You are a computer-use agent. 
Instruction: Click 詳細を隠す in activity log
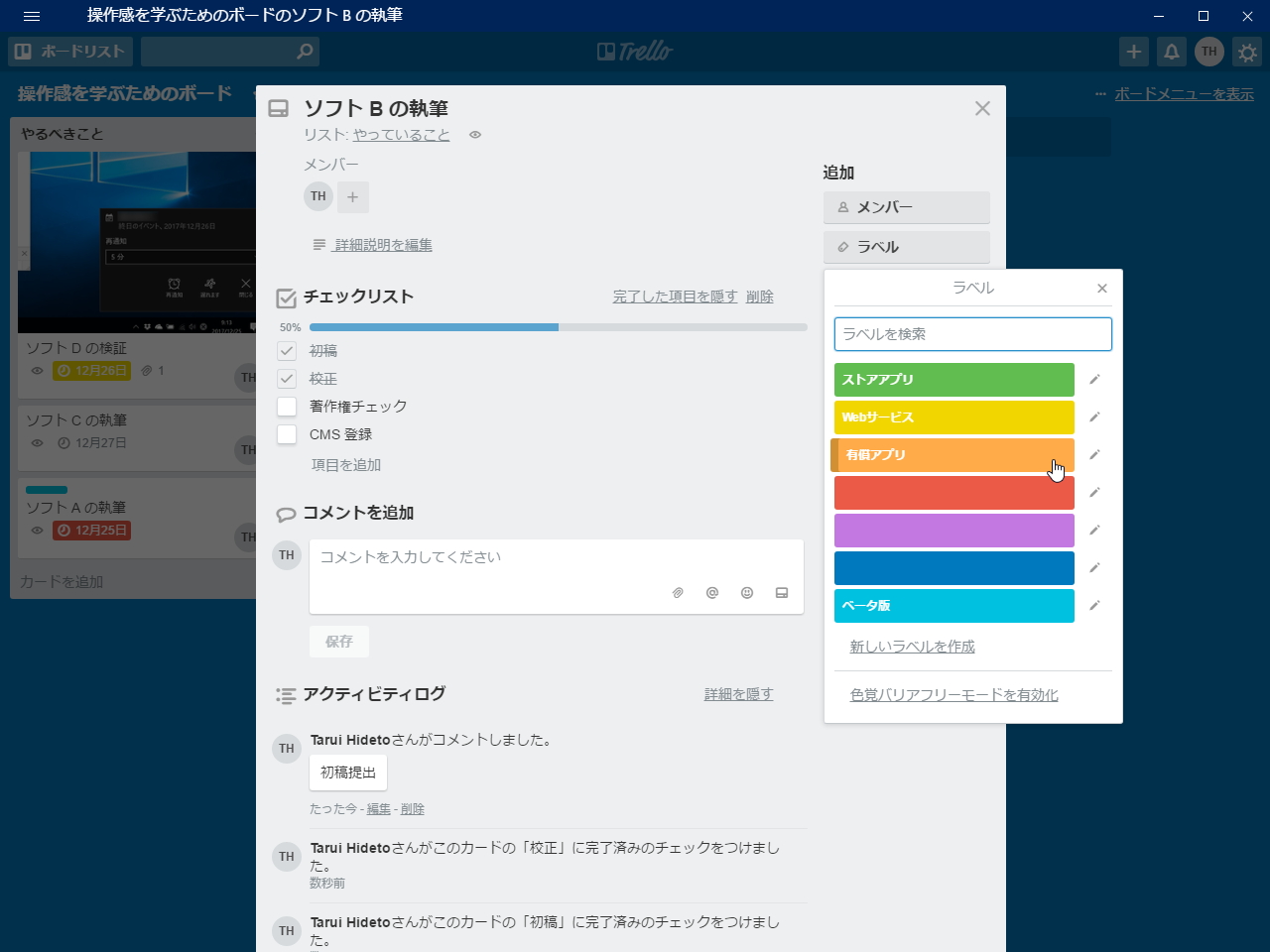click(x=739, y=694)
